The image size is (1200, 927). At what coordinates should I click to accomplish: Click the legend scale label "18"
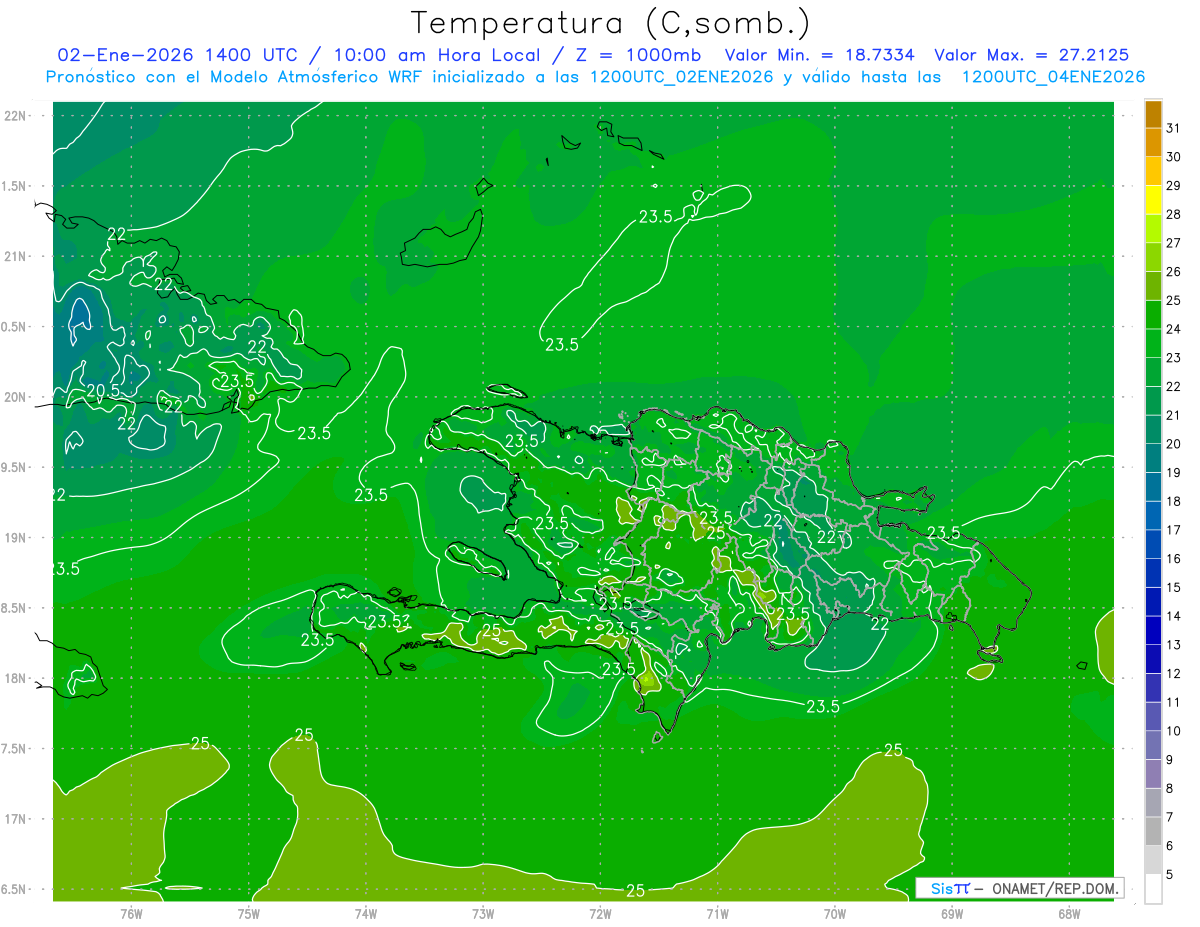pyautogui.click(x=1173, y=501)
